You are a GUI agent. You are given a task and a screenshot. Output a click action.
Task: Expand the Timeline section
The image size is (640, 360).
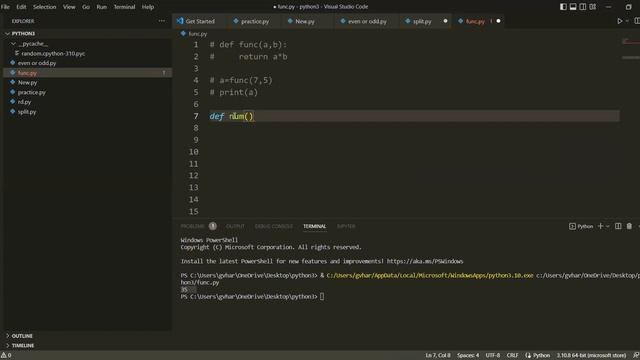23,346
